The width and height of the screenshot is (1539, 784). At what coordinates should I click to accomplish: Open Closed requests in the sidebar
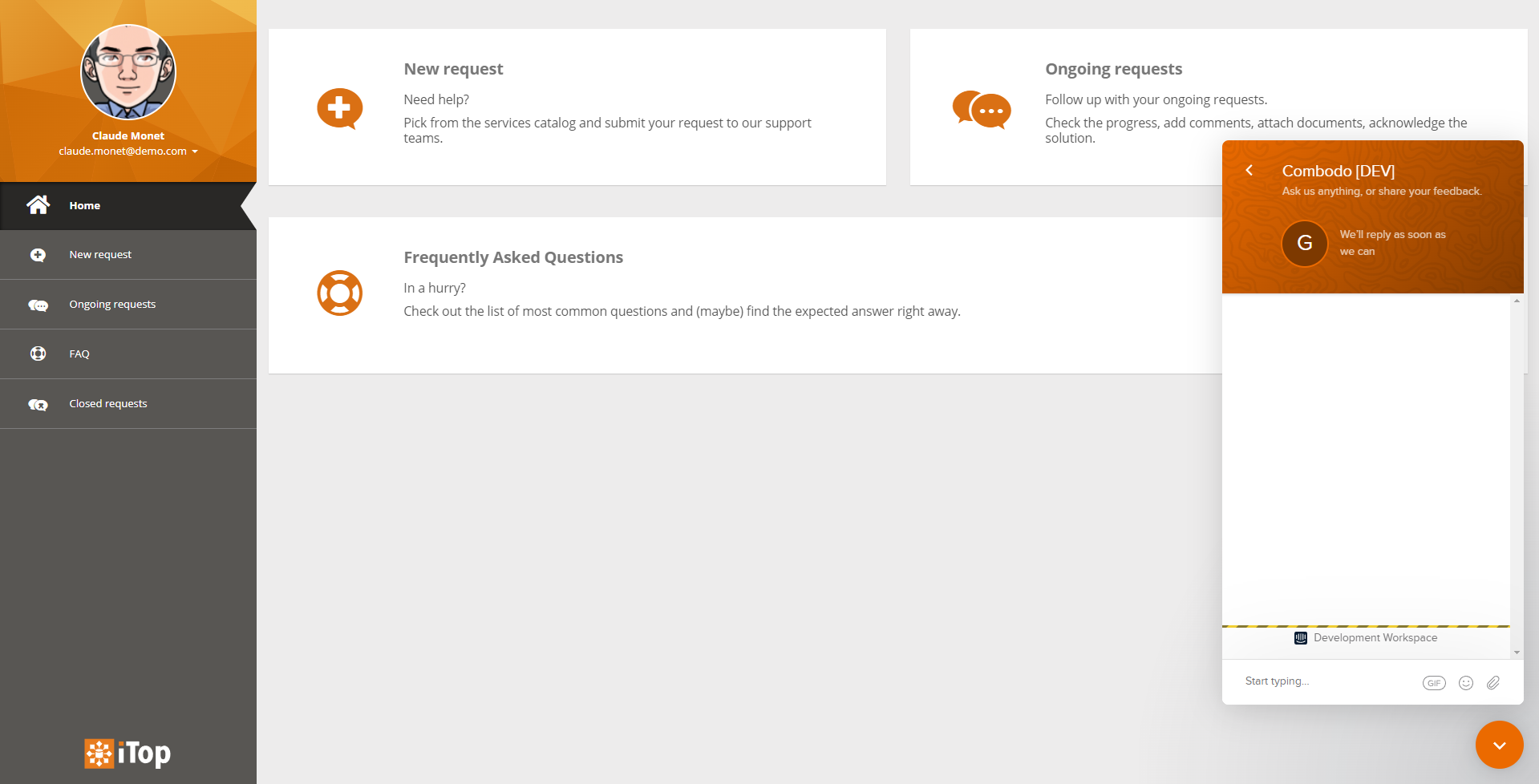[x=108, y=404]
